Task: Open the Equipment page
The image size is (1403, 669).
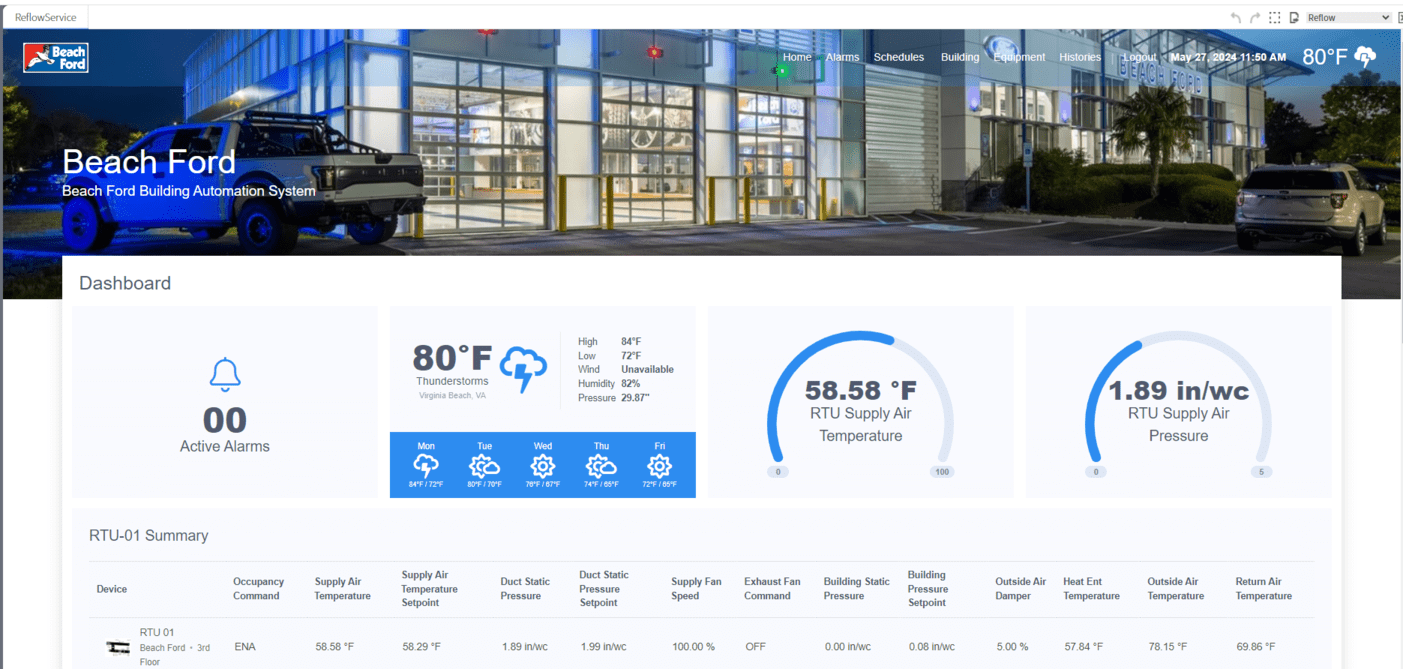Action: (1020, 57)
